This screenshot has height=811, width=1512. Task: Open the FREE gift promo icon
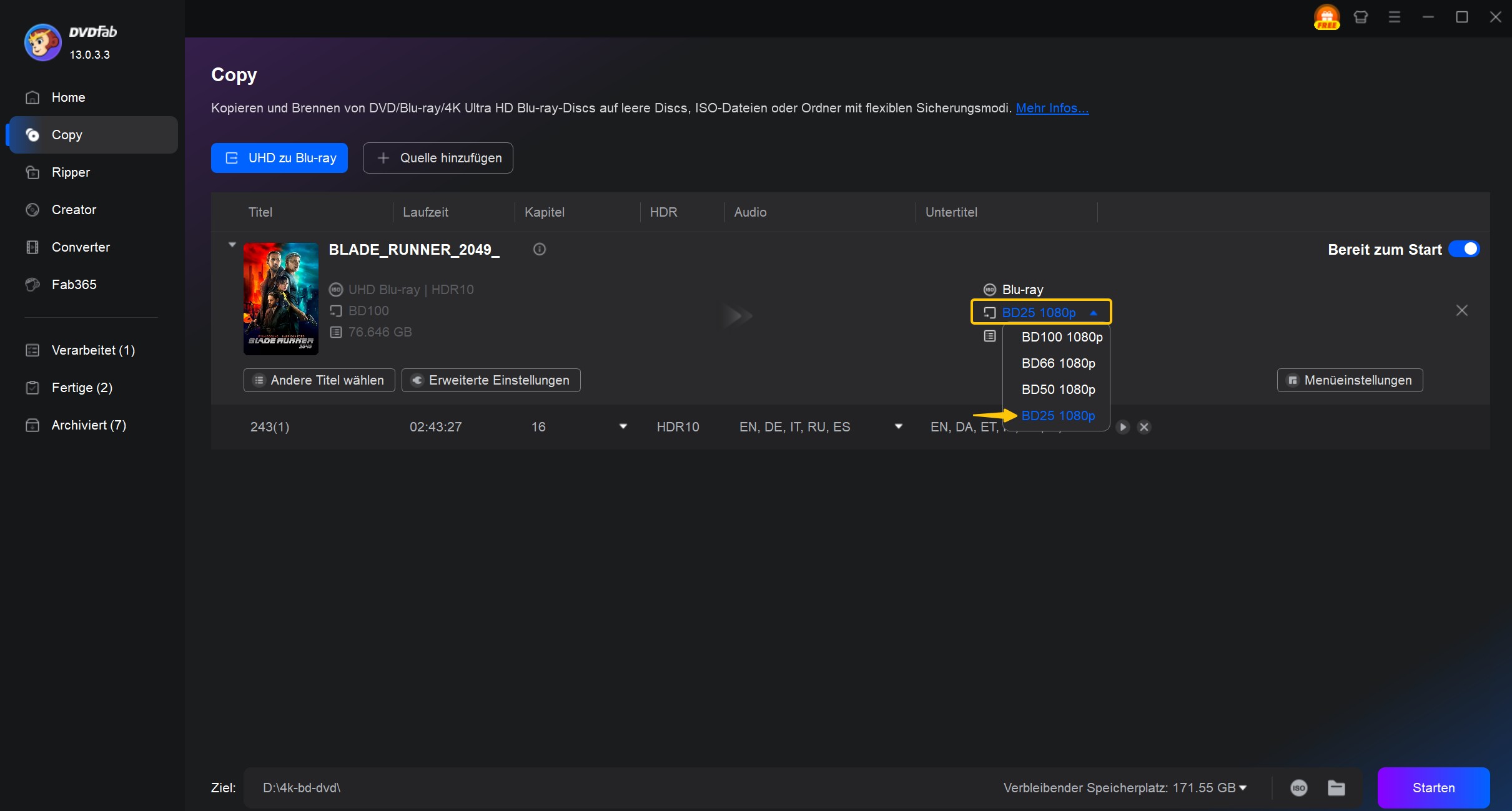(x=1327, y=17)
